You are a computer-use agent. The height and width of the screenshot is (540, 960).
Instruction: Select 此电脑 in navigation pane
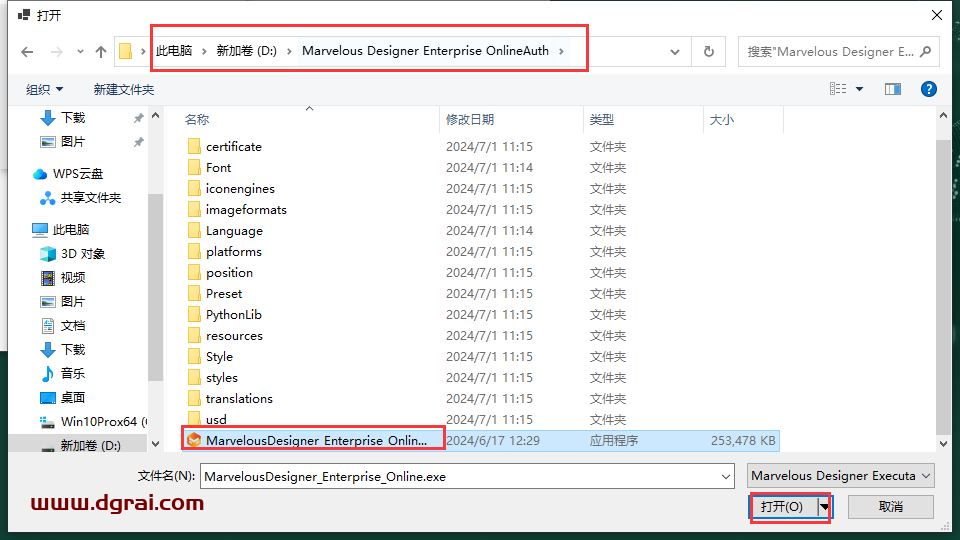[x=70, y=230]
